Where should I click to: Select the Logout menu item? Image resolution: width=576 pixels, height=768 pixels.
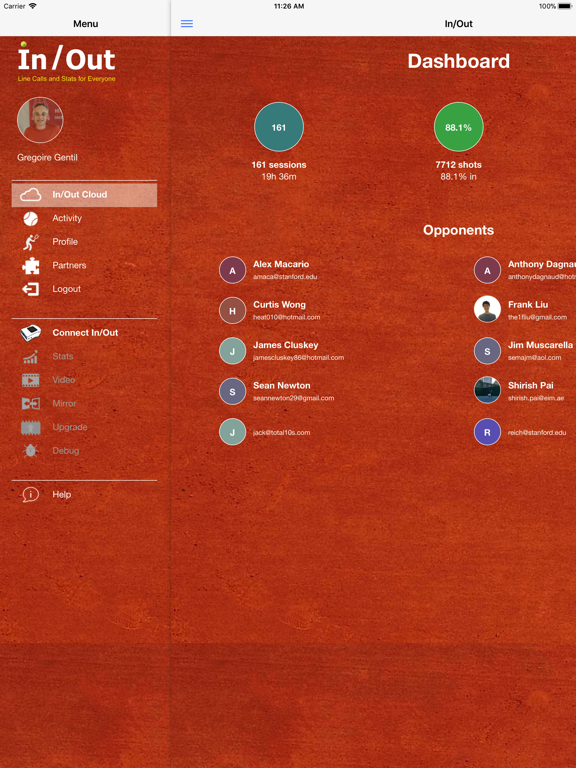click(84, 289)
